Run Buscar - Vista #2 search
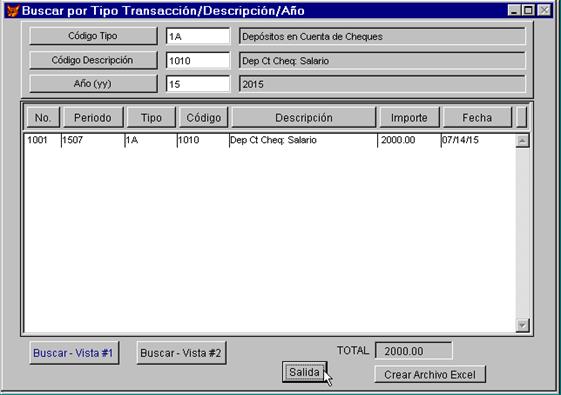The height and width of the screenshot is (395, 561). point(181,353)
